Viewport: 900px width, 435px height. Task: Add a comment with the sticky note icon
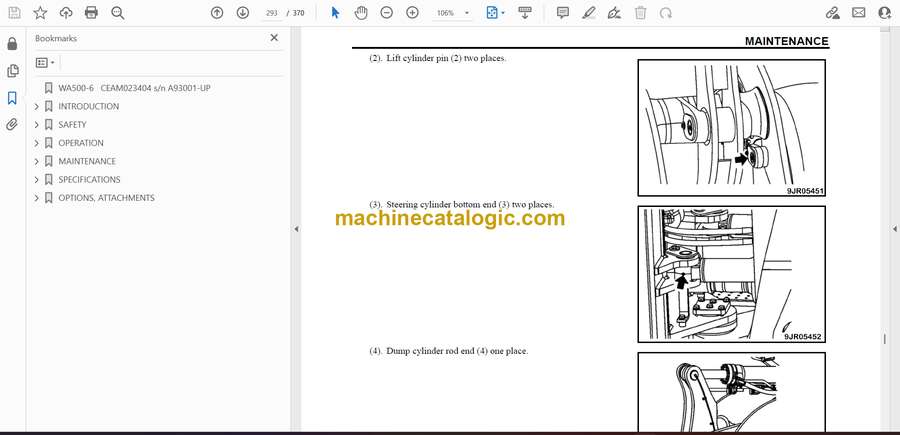click(563, 13)
